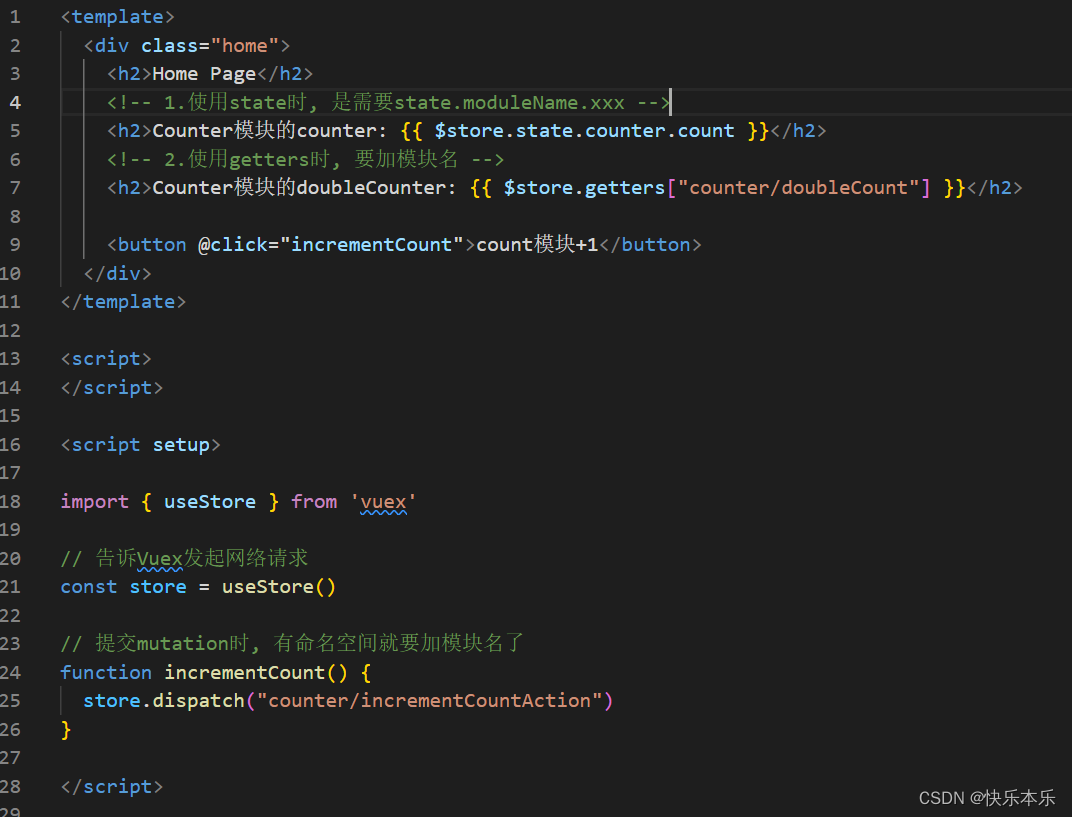Image resolution: width=1072 pixels, height=817 pixels.
Task: Click the closing div tag on line 10
Action: [x=118, y=273]
